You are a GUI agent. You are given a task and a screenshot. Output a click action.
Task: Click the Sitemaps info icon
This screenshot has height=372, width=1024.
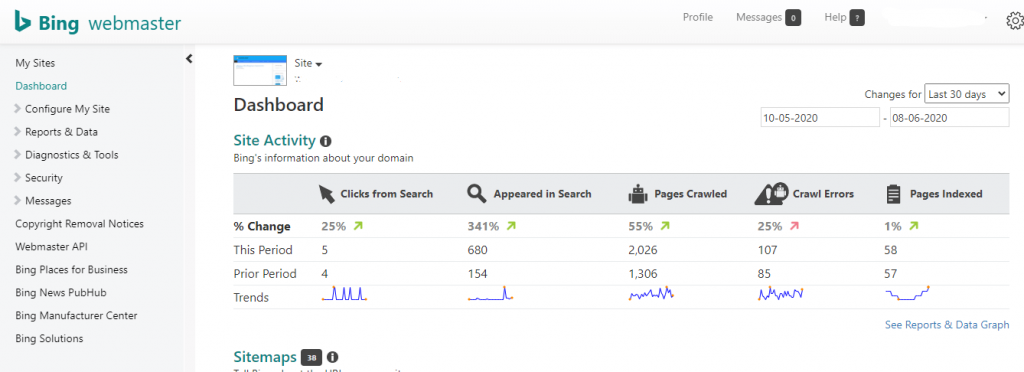point(332,357)
